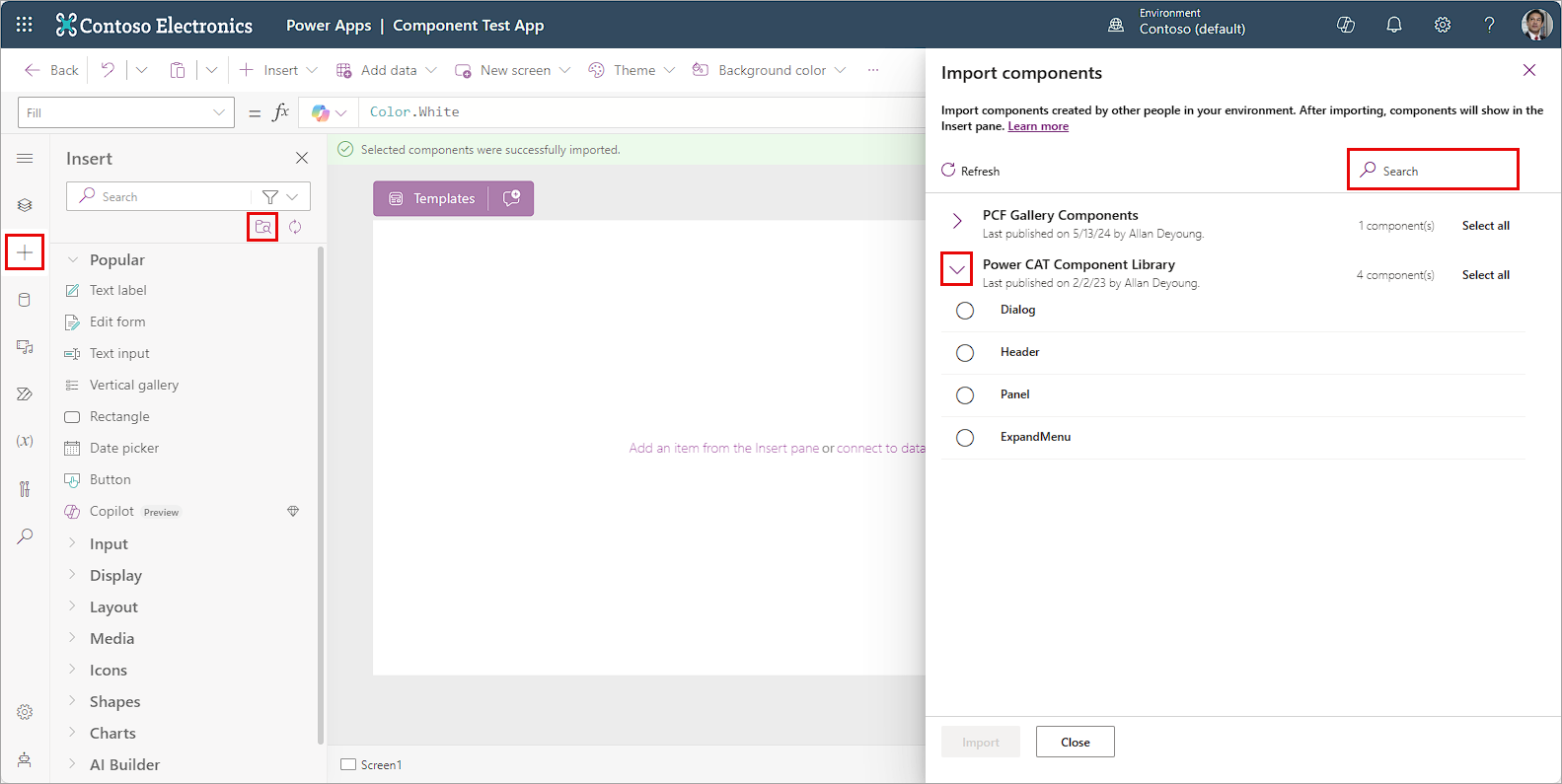Select the Dialog component radio button
Screen dimensions: 1562x784
965,311
